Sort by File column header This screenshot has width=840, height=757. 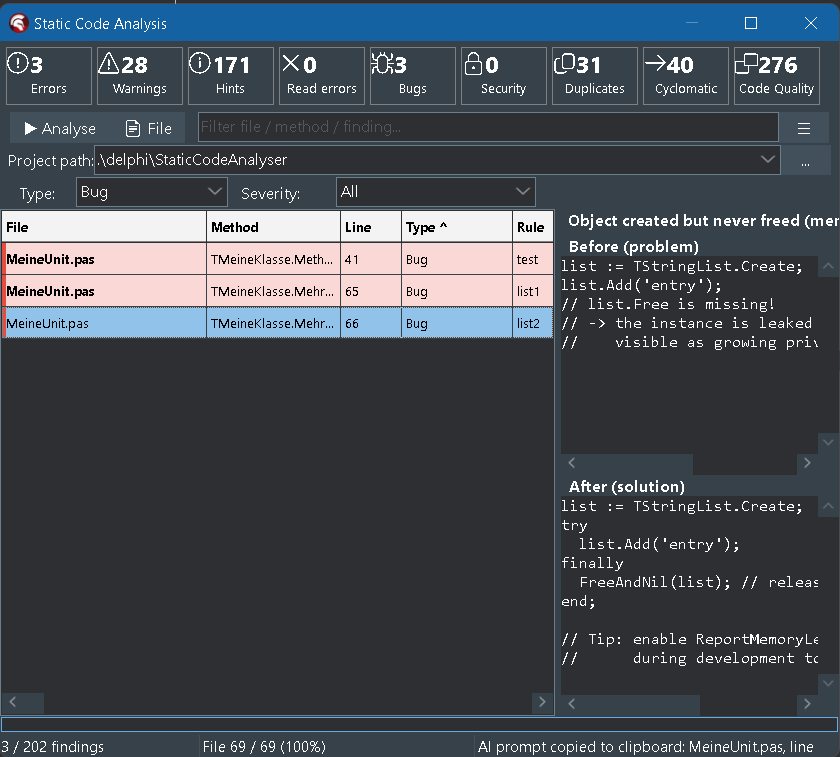pyautogui.click(x=104, y=227)
